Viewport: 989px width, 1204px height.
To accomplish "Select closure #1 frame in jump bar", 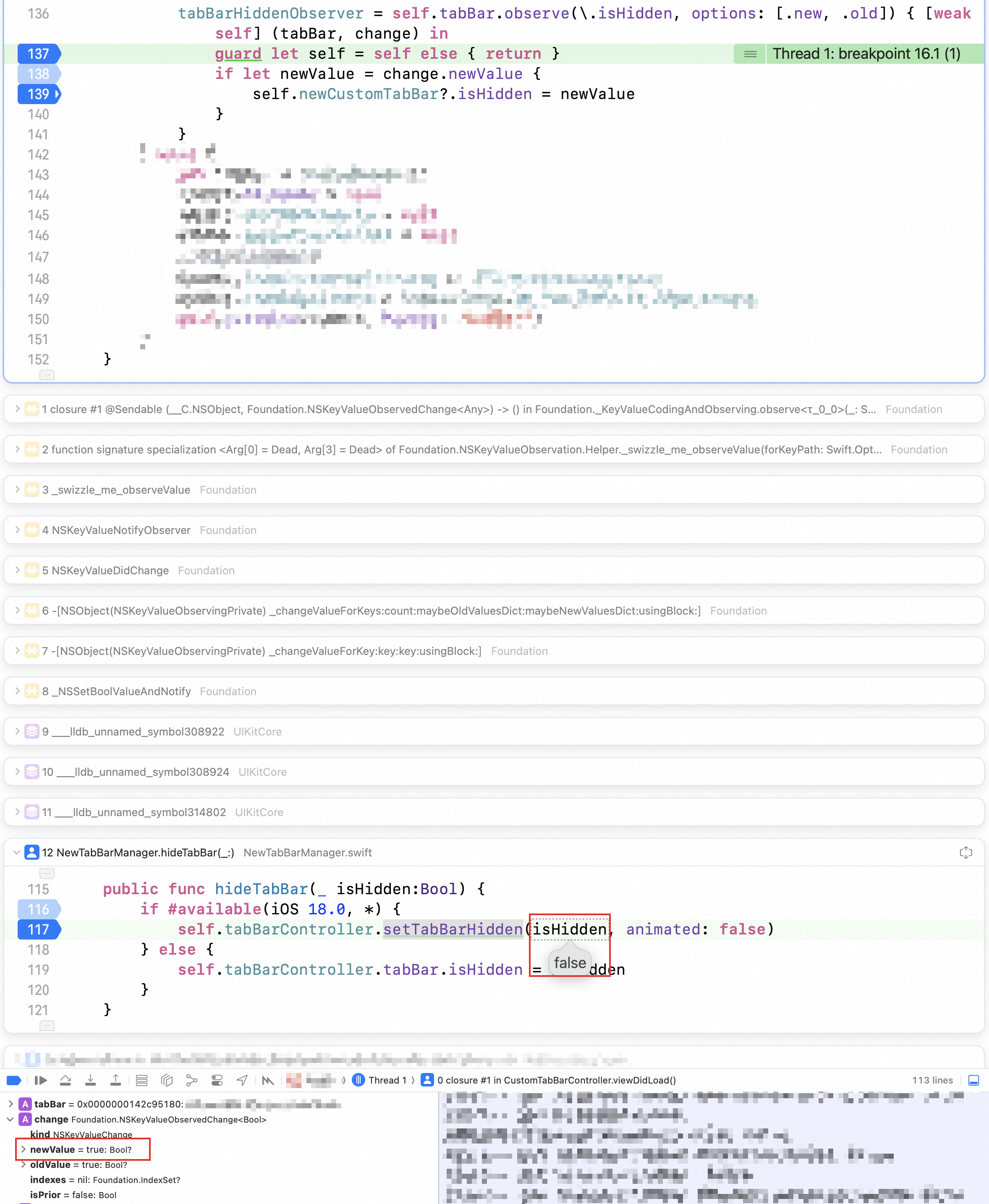I will click(555, 1080).
